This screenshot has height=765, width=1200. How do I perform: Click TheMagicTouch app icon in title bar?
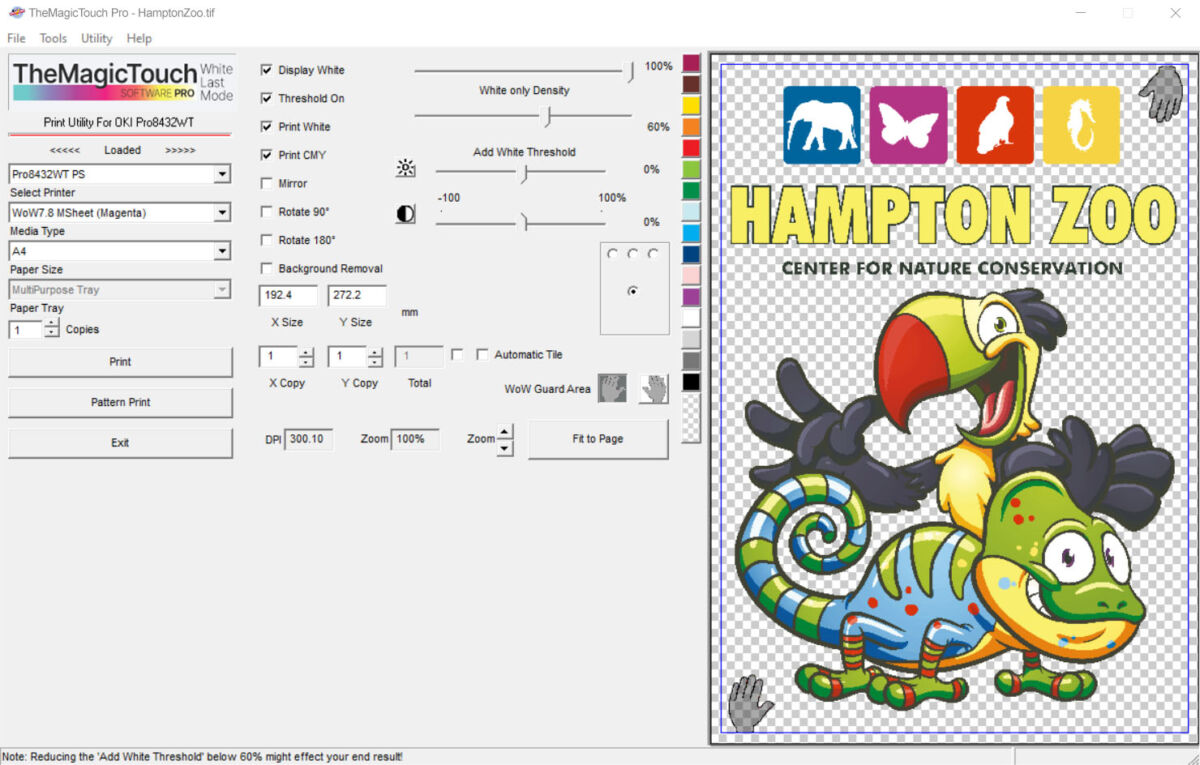15,13
